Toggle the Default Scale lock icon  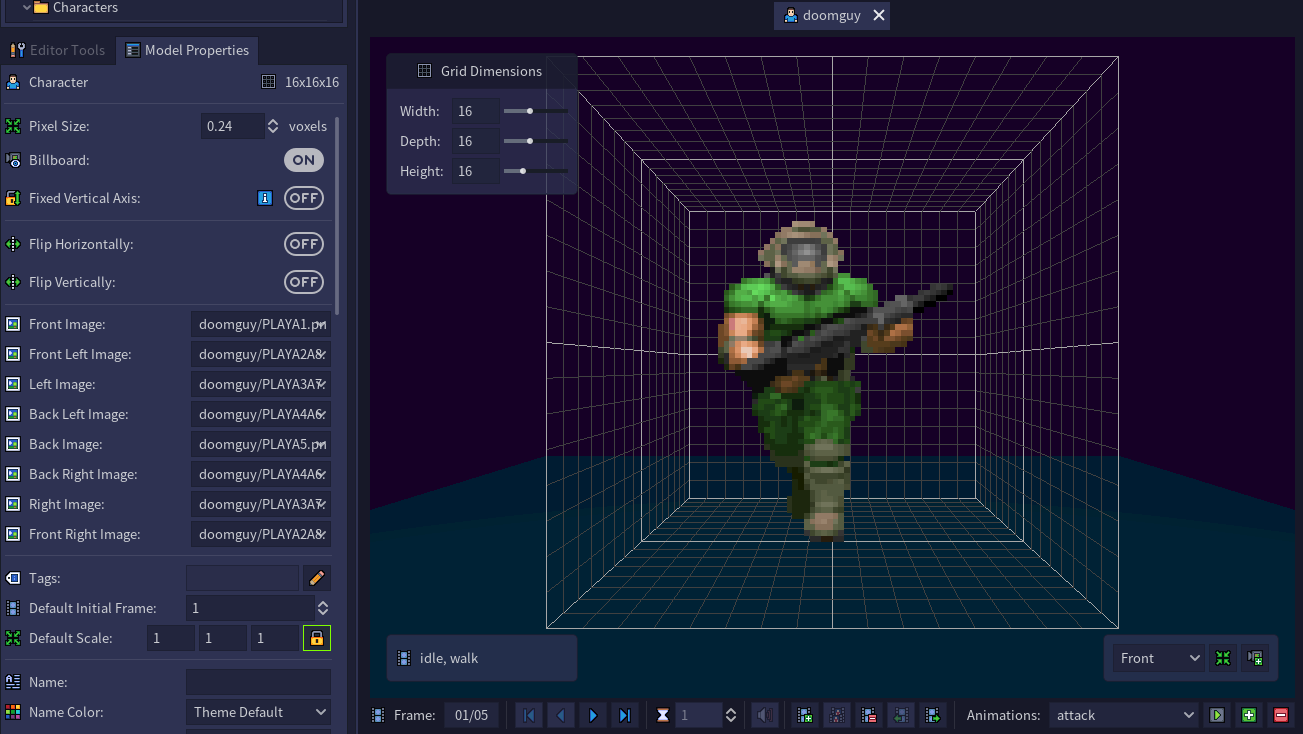click(317, 638)
